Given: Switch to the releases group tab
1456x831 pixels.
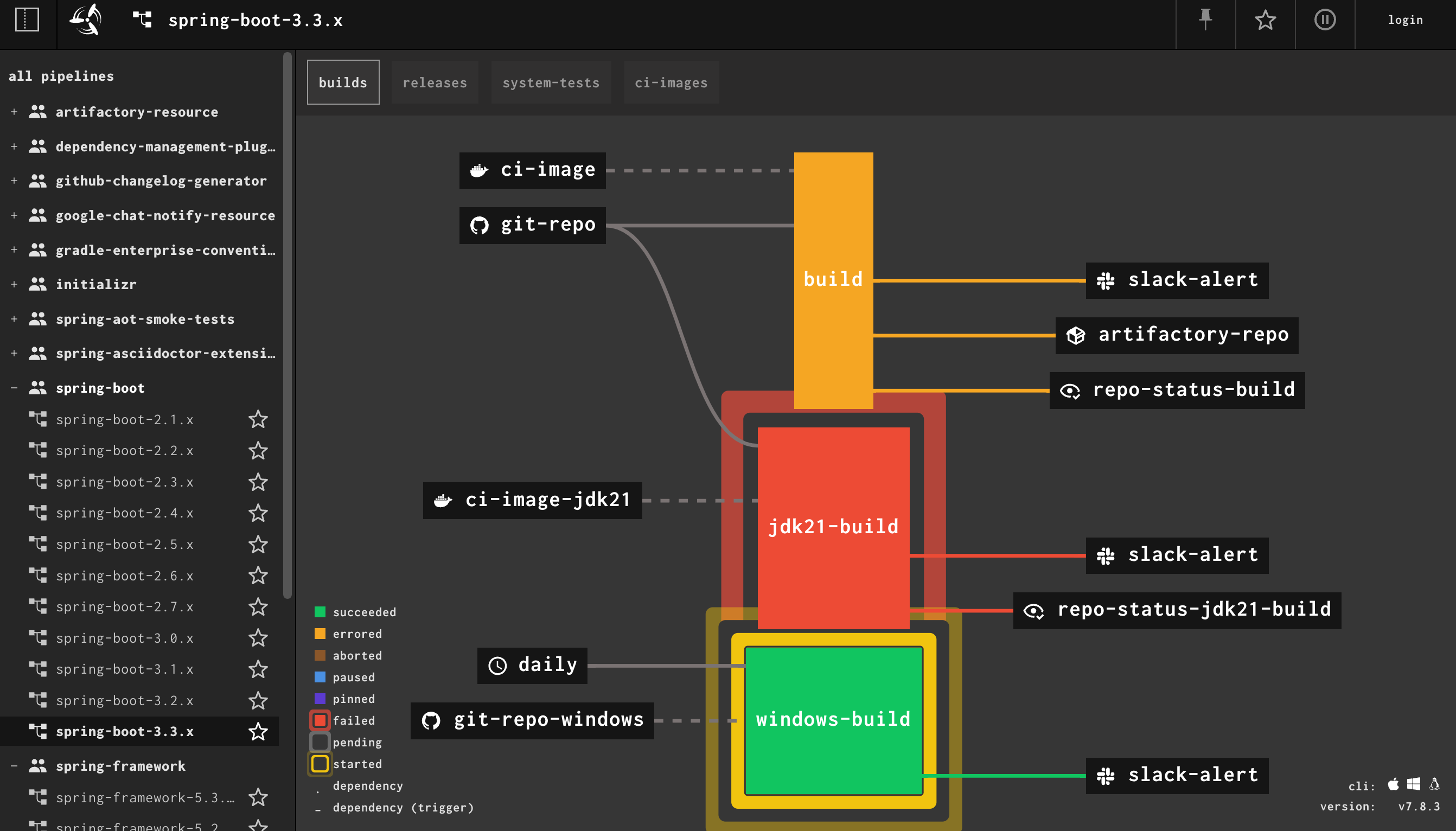Looking at the screenshot, I should (x=435, y=83).
